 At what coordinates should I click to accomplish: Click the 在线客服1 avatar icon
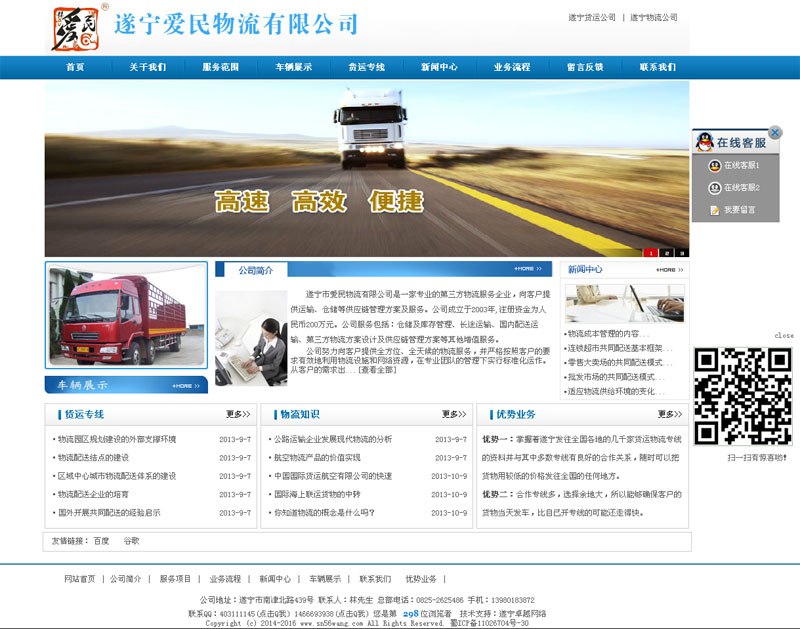click(714, 165)
